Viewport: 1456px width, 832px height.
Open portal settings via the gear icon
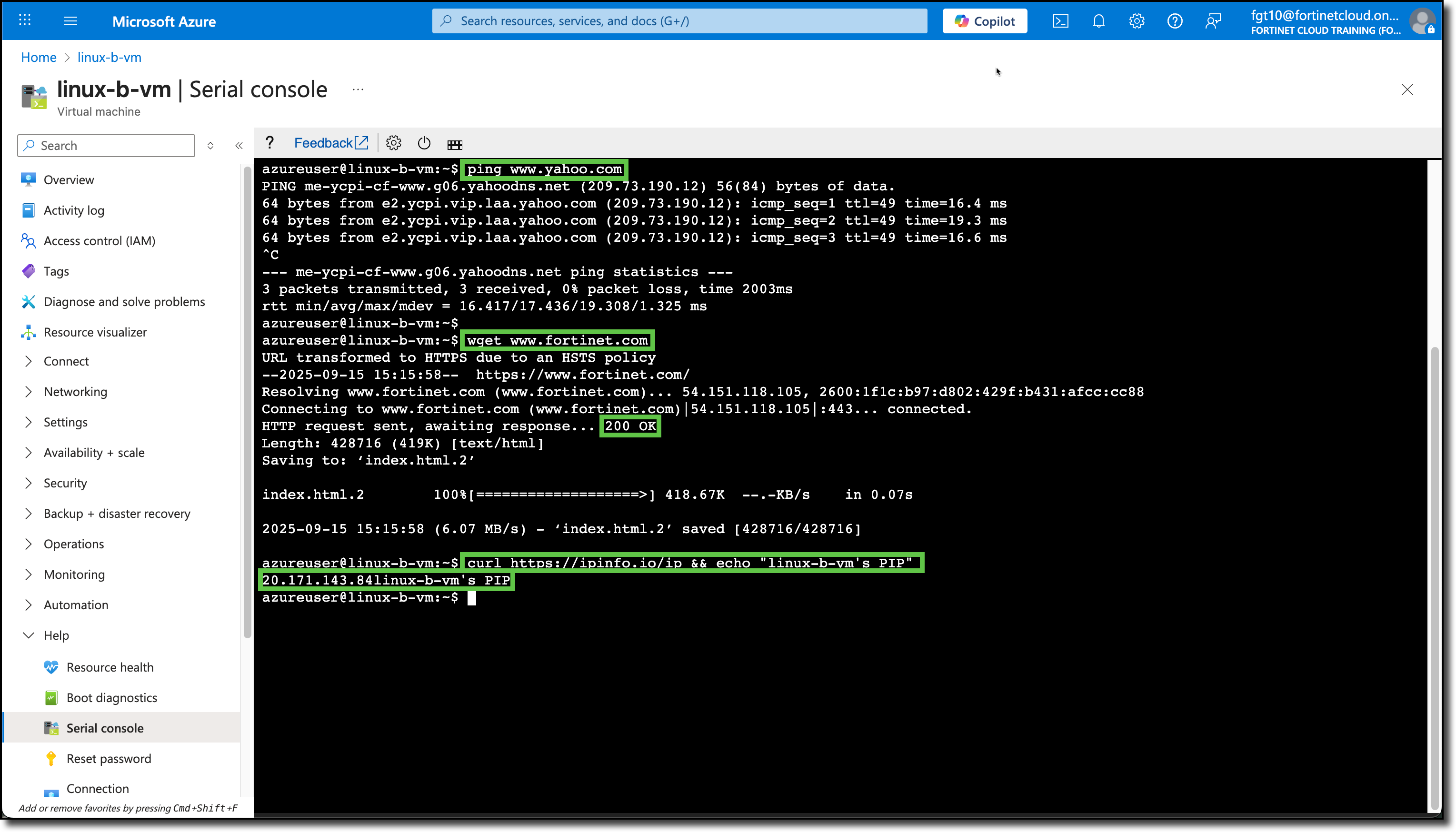click(1137, 20)
